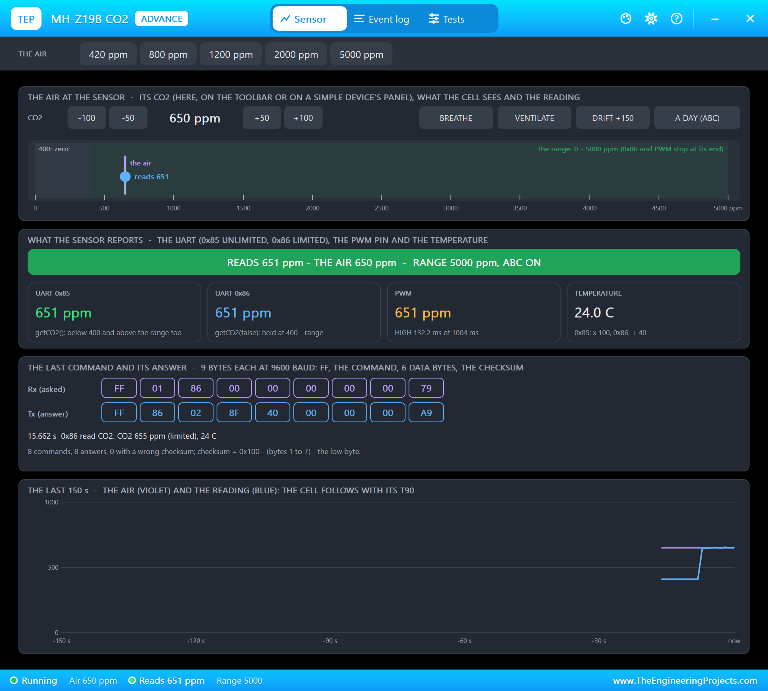Open the theme palette icon

click(625, 19)
